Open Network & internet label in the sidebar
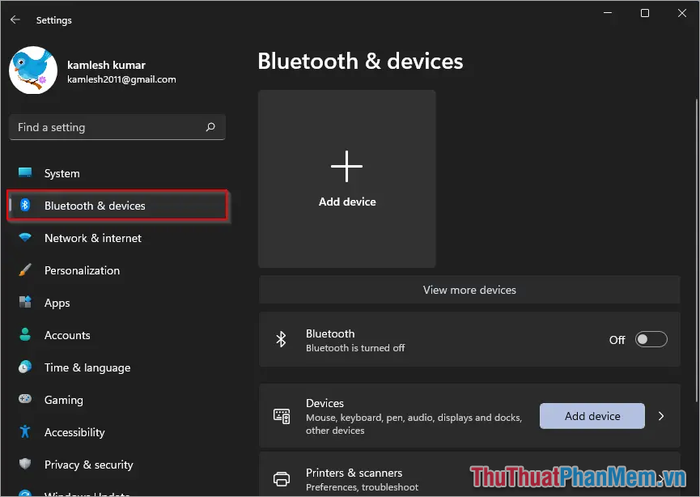 click(x=93, y=238)
